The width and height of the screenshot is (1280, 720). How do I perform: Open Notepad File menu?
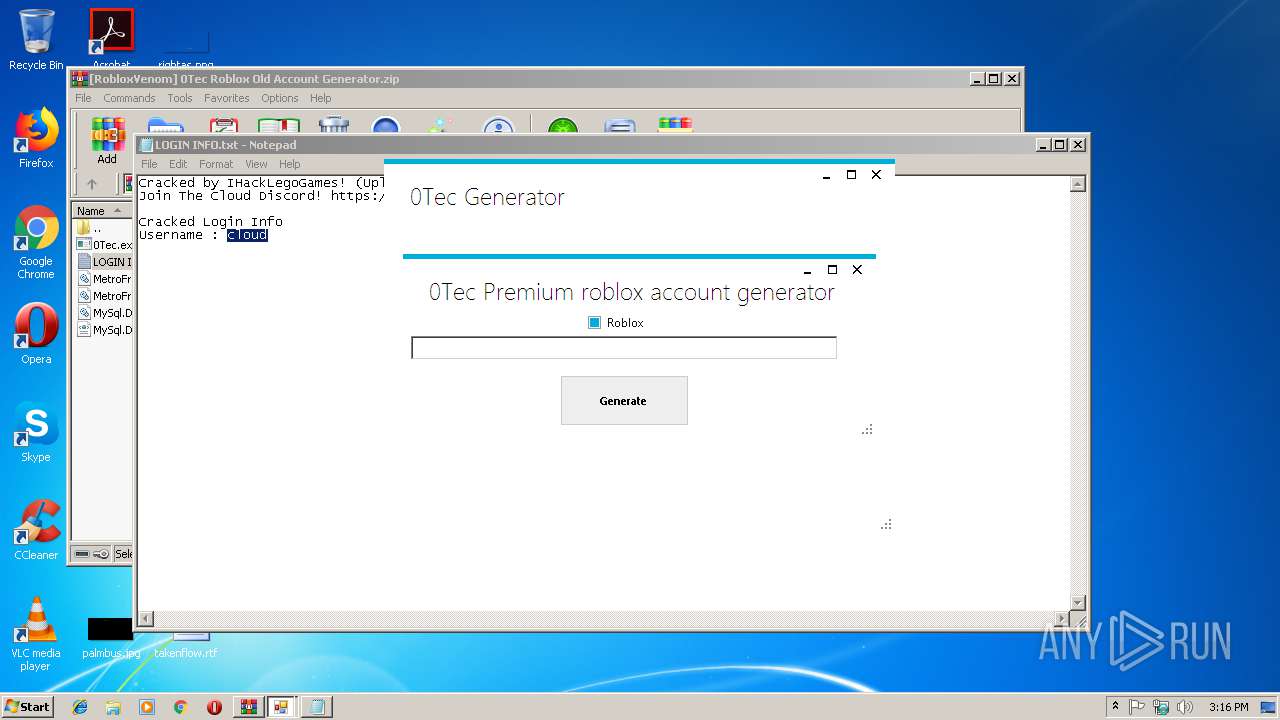pyautogui.click(x=149, y=164)
